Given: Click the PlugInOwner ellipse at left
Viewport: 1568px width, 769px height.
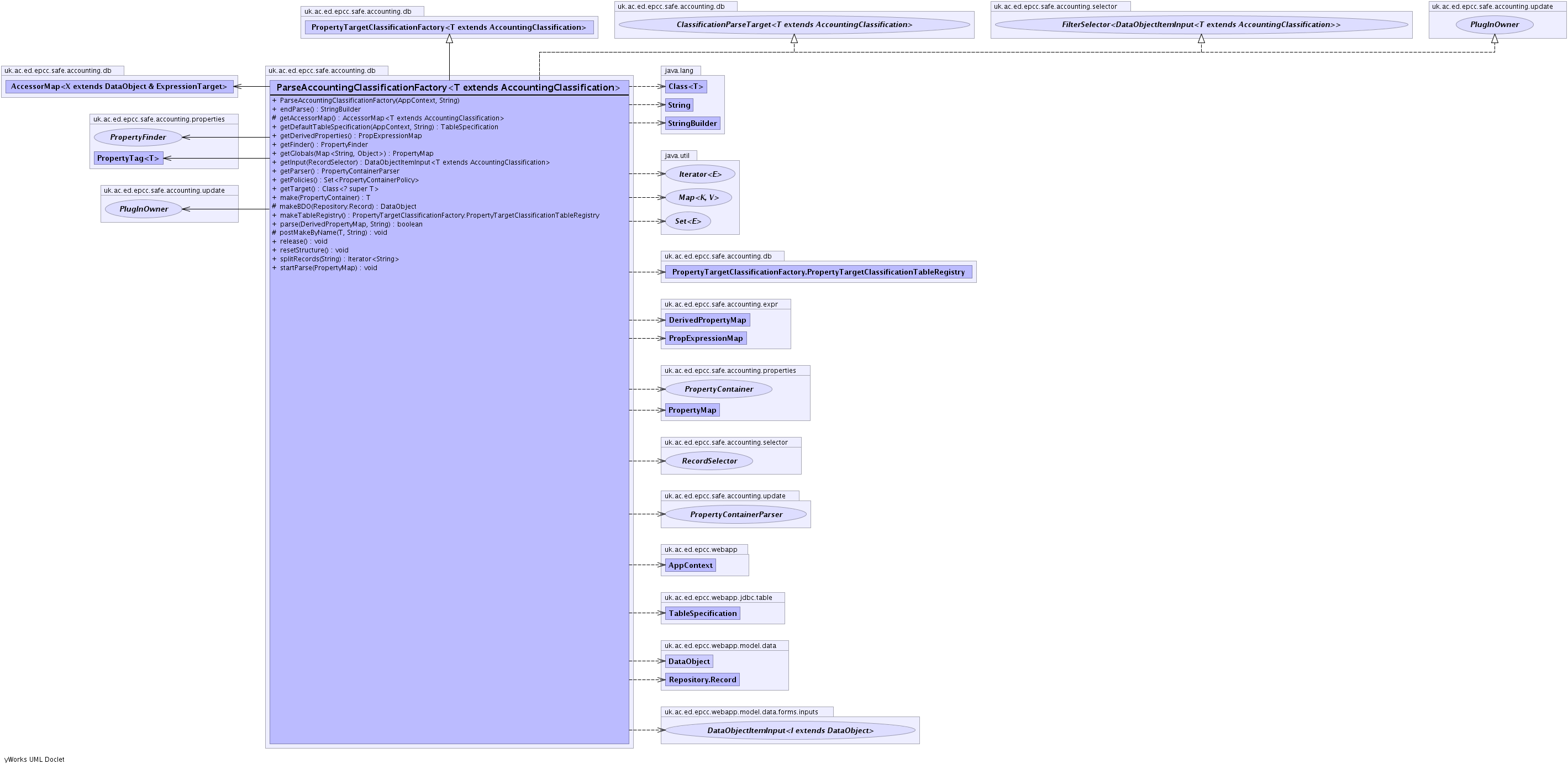Looking at the screenshot, I should pyautogui.click(x=144, y=209).
